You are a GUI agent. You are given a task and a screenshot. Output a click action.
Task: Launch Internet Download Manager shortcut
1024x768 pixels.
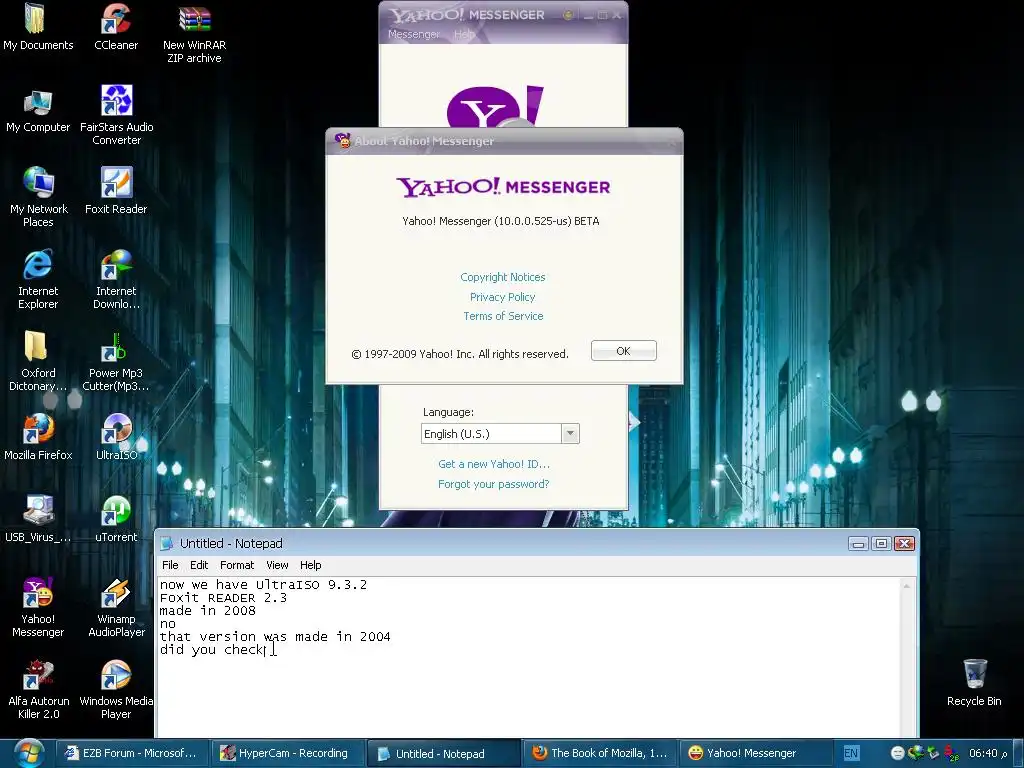coord(116,280)
